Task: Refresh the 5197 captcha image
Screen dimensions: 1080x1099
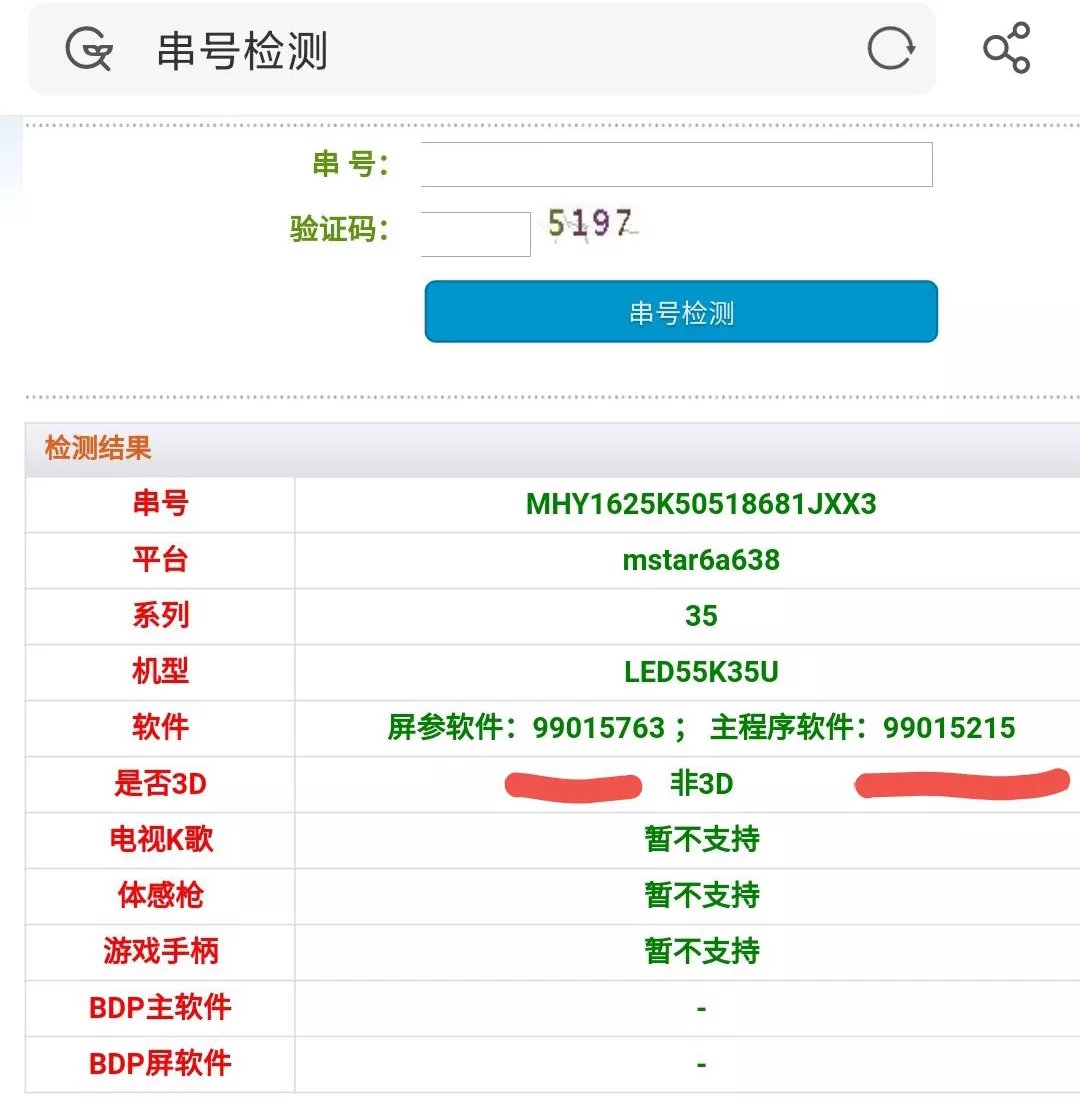Action: (590, 224)
